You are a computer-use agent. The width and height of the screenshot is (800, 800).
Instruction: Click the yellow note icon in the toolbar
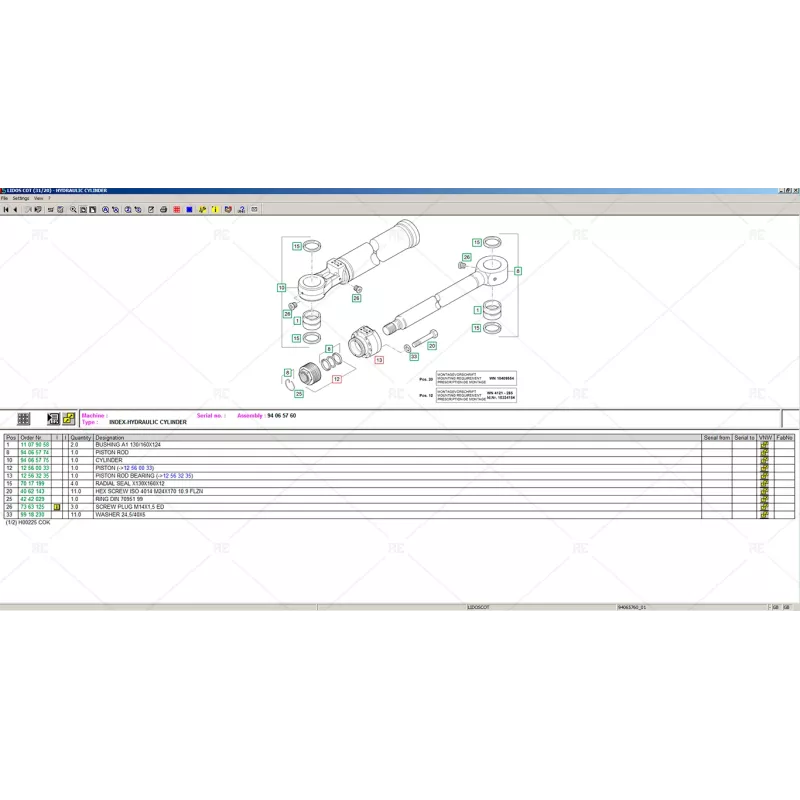tap(213, 210)
